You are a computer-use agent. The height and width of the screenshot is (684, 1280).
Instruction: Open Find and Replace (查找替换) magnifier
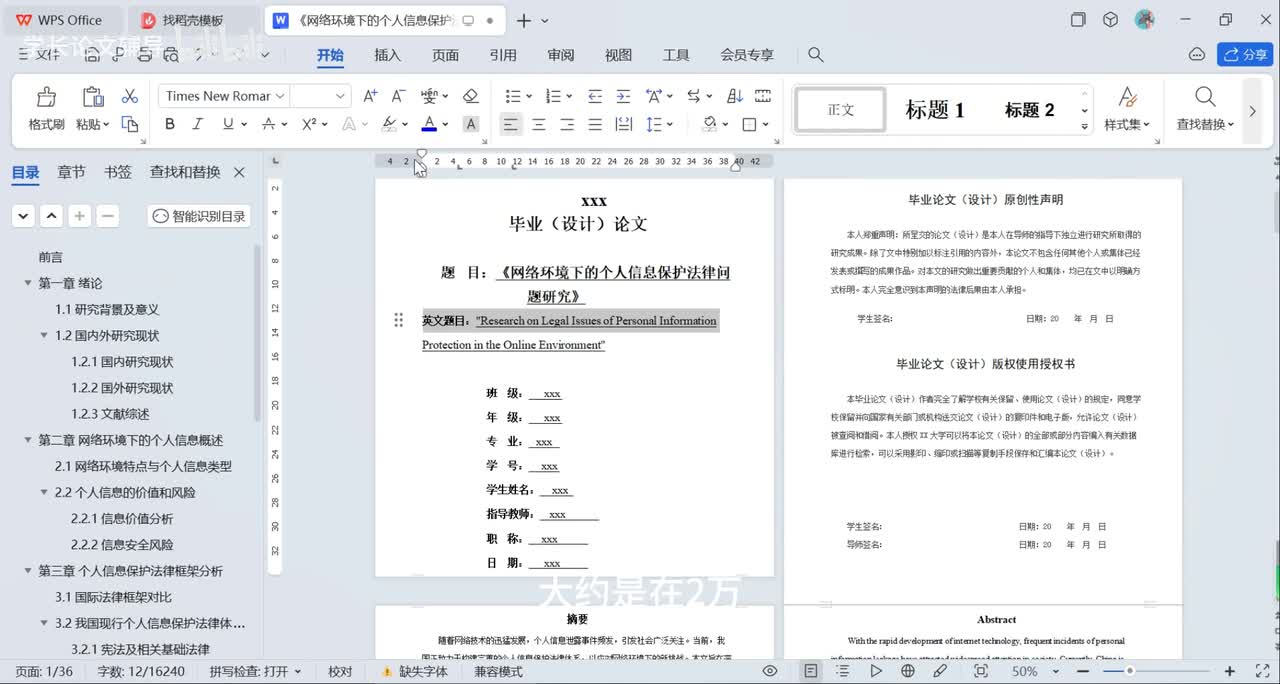(1205, 97)
